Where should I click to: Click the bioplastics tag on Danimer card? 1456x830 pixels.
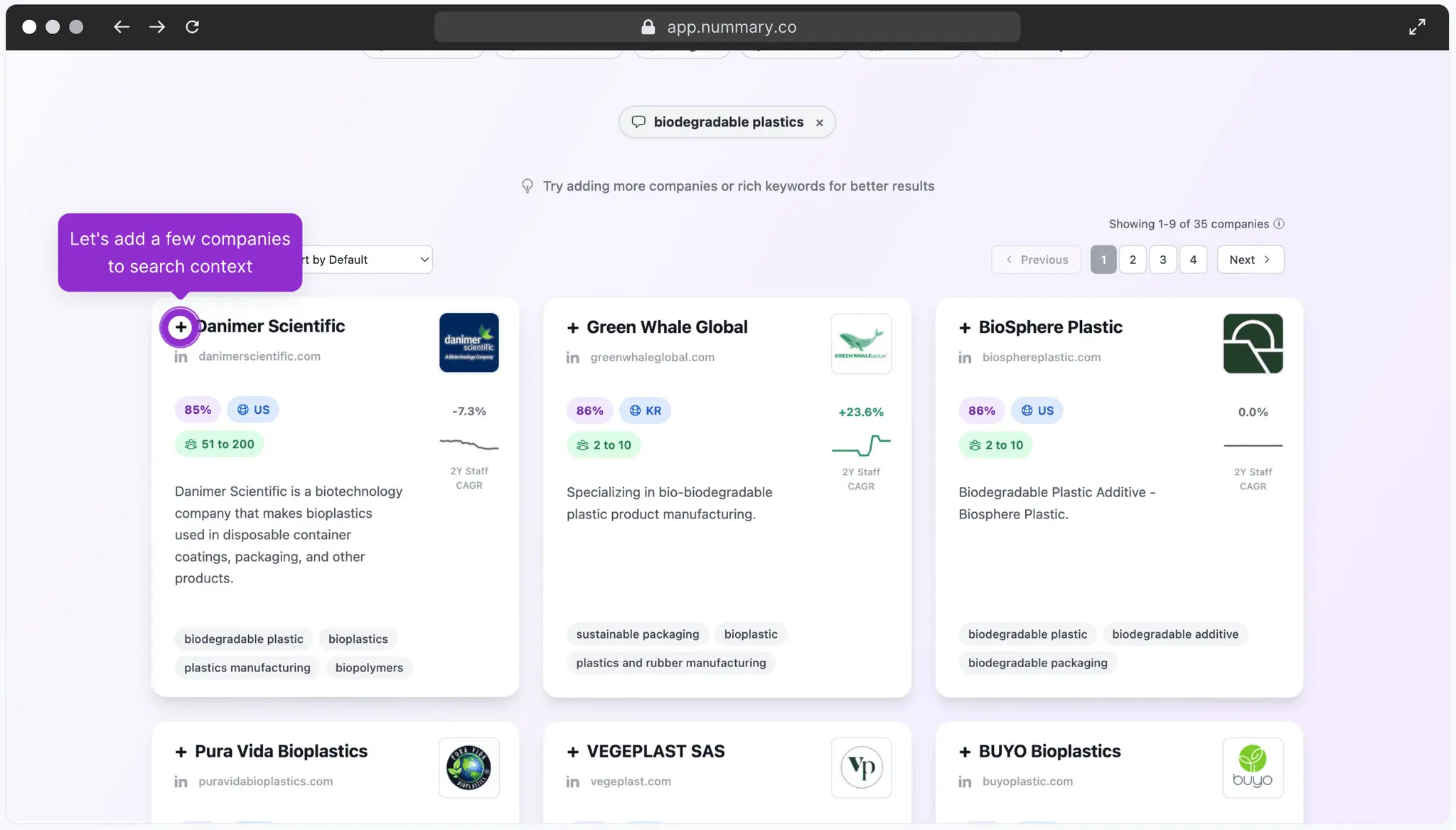click(358, 639)
